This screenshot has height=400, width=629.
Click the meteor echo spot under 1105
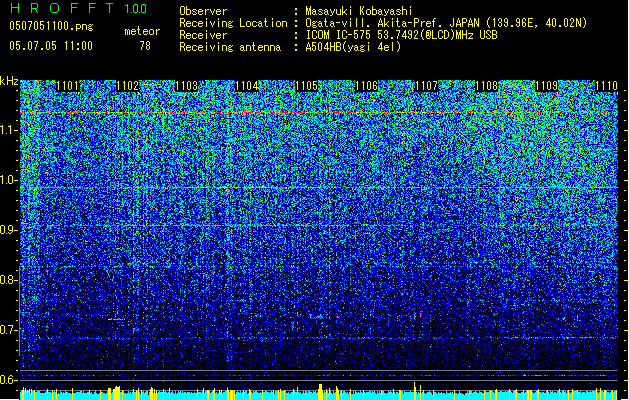pyautogui.click(x=320, y=317)
